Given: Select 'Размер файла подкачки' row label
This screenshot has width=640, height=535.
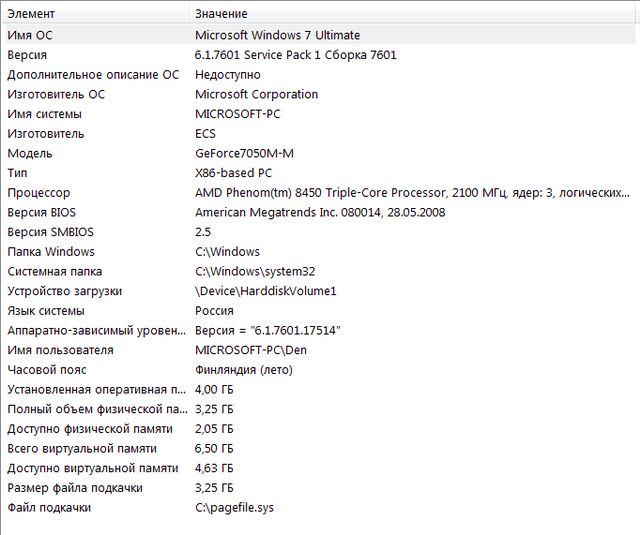Looking at the screenshot, I should click(x=75, y=488).
